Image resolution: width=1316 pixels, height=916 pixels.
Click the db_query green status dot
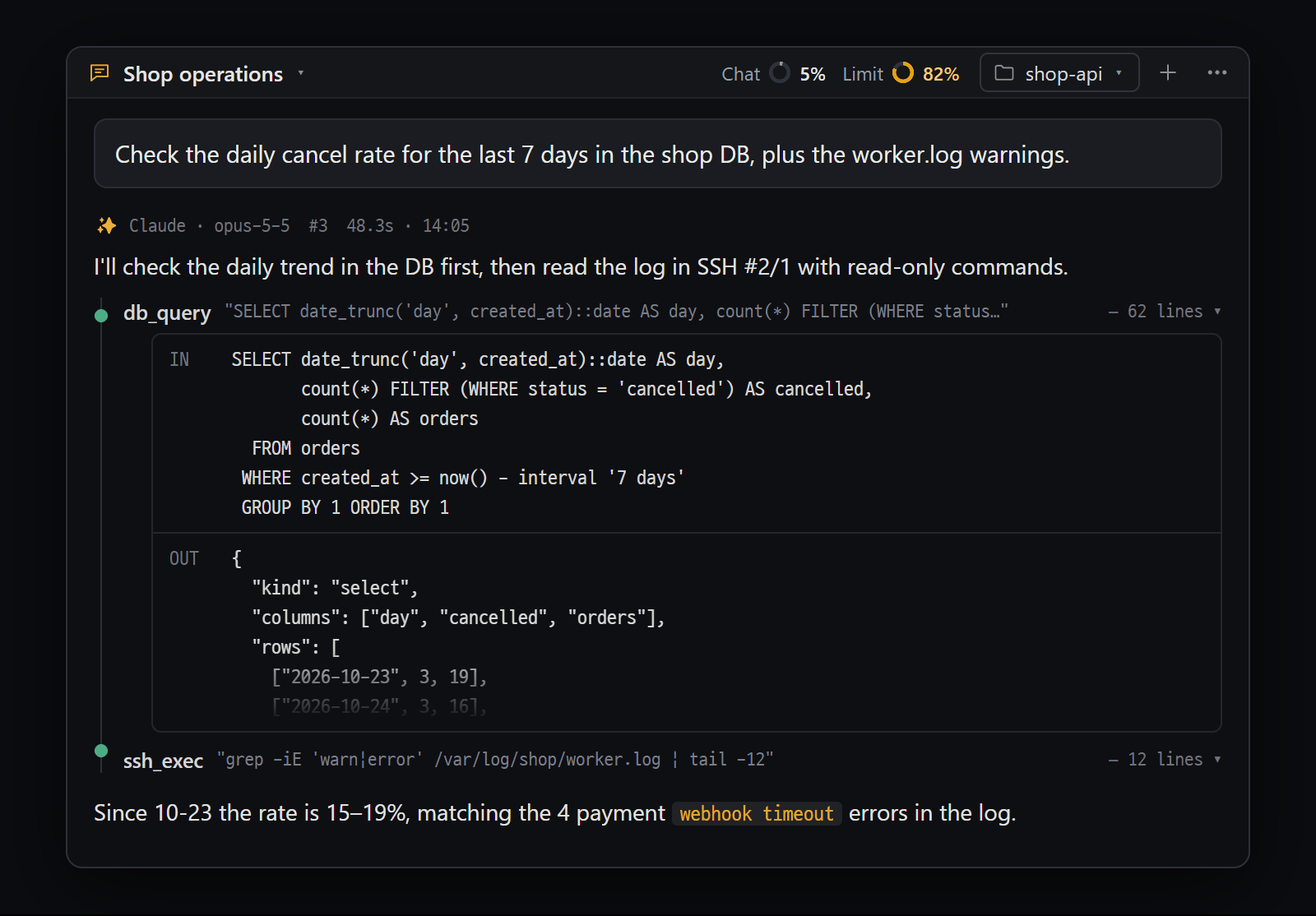pos(101,316)
